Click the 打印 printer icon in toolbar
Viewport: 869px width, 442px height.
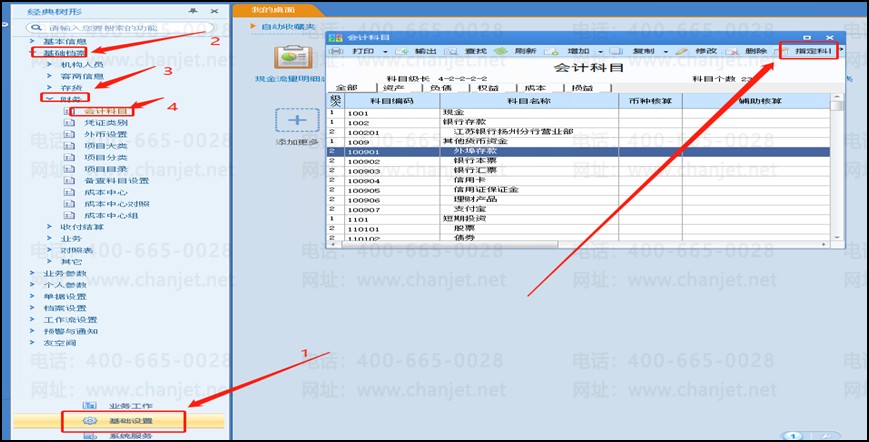336,51
